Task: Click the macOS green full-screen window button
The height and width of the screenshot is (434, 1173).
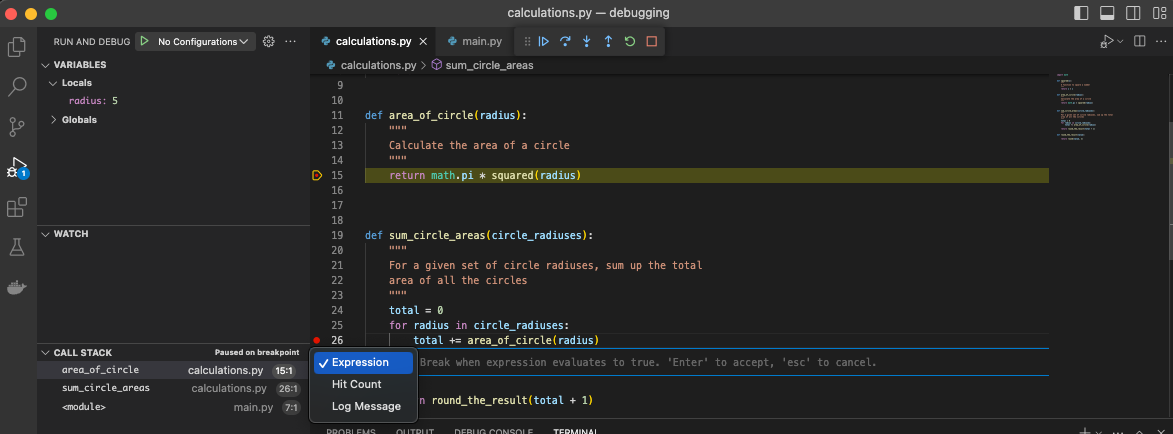Action: 51,13
